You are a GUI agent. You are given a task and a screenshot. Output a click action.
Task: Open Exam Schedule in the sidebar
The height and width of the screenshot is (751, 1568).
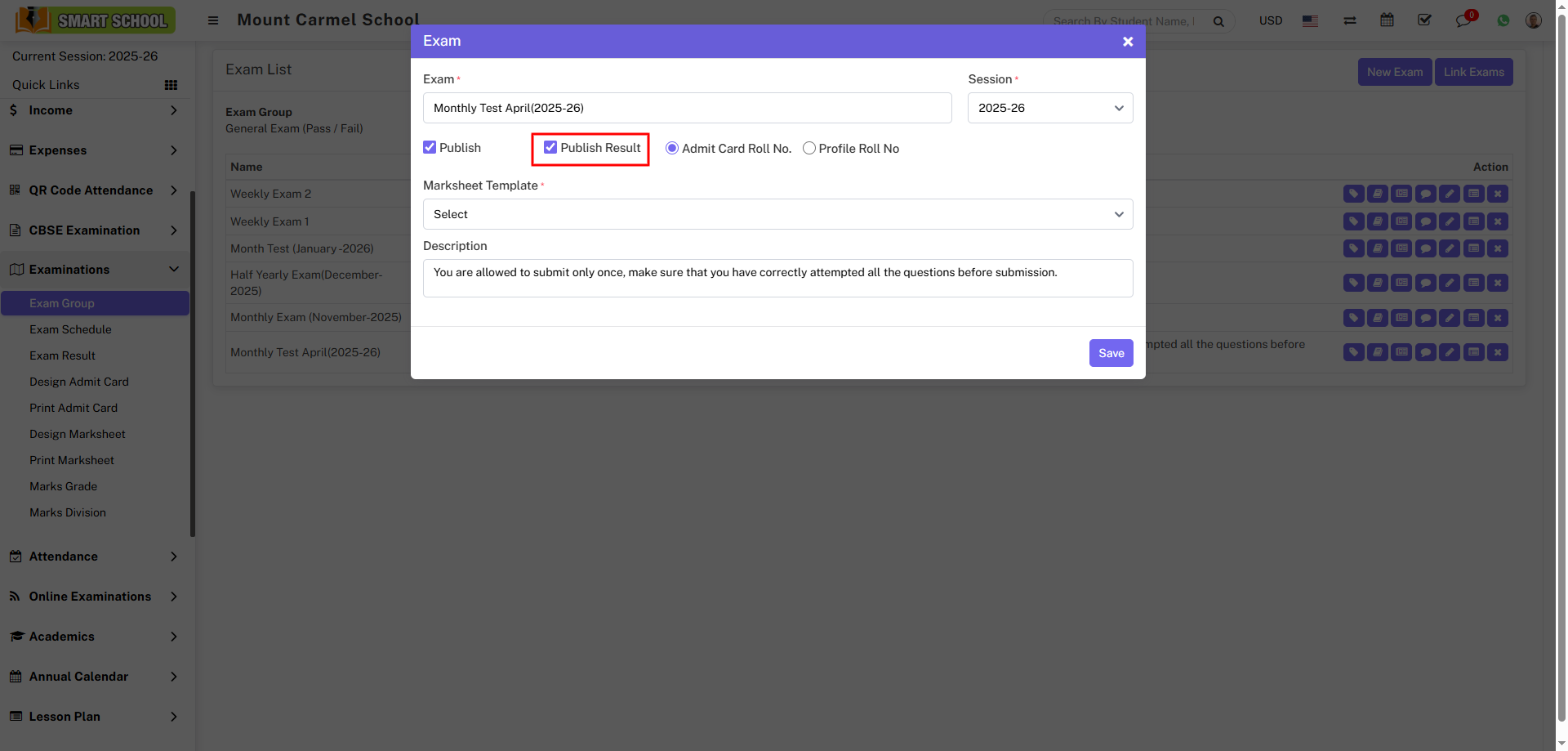point(70,329)
